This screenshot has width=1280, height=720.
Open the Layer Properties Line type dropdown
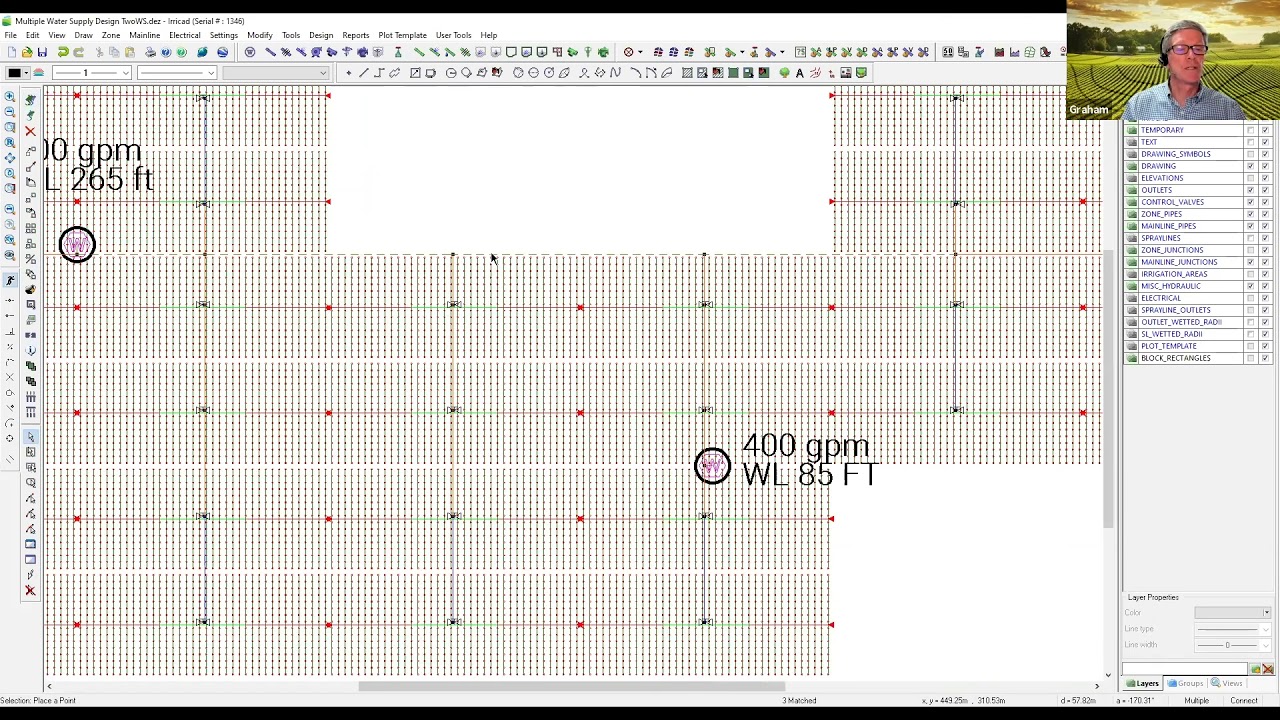(1232, 629)
